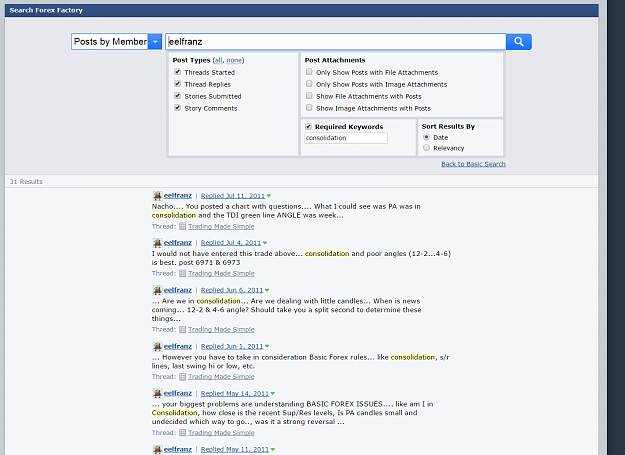This screenshot has height=455, width=625.
Task: Open eelfranz username on May 14 result
Action: pos(178,393)
